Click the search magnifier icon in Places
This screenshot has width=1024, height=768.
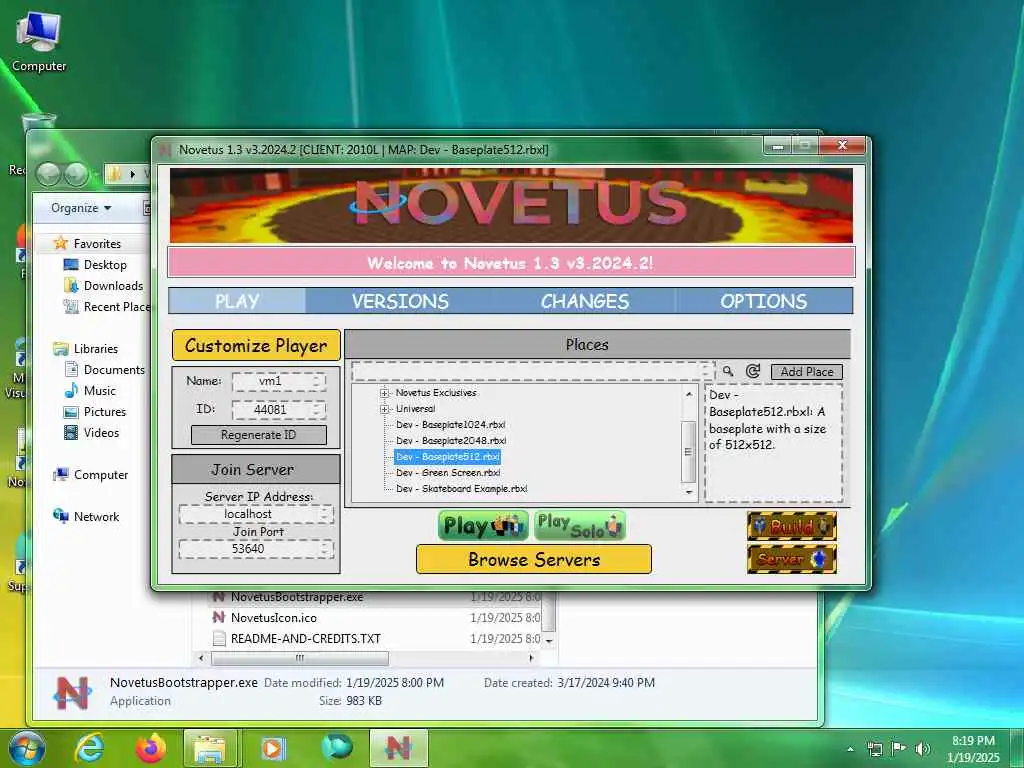728,371
